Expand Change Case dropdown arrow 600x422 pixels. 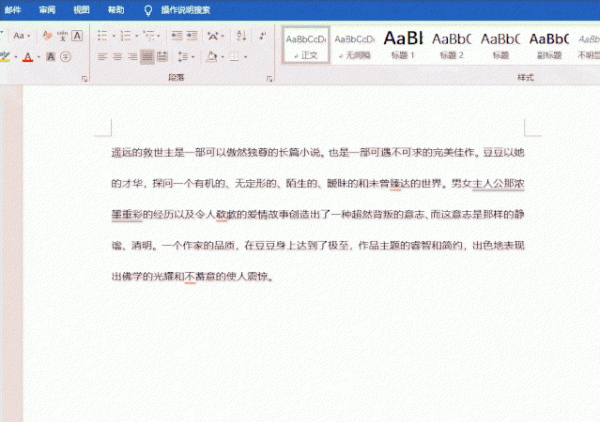pos(29,36)
